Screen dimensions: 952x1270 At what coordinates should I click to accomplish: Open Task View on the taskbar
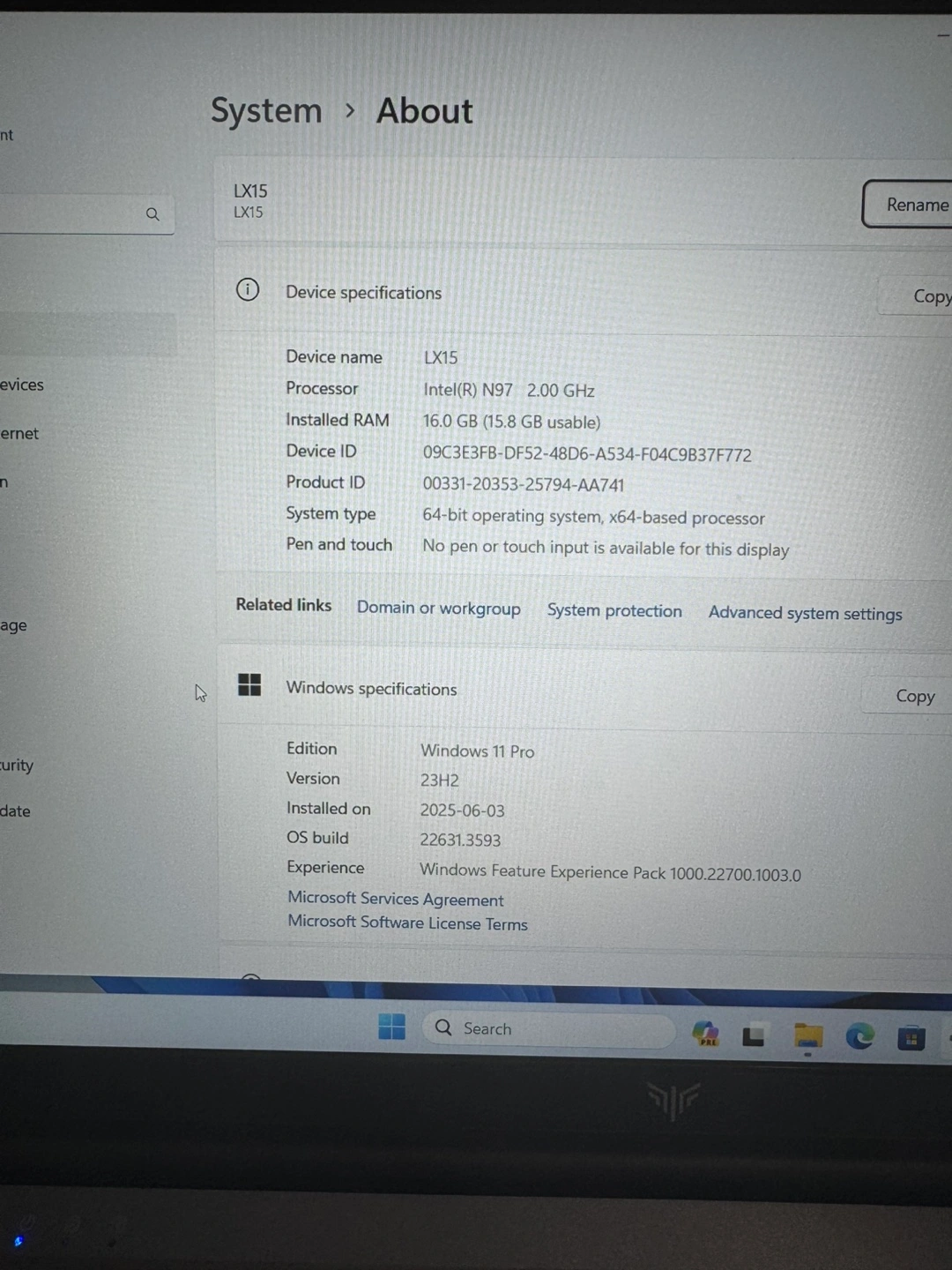click(754, 1036)
